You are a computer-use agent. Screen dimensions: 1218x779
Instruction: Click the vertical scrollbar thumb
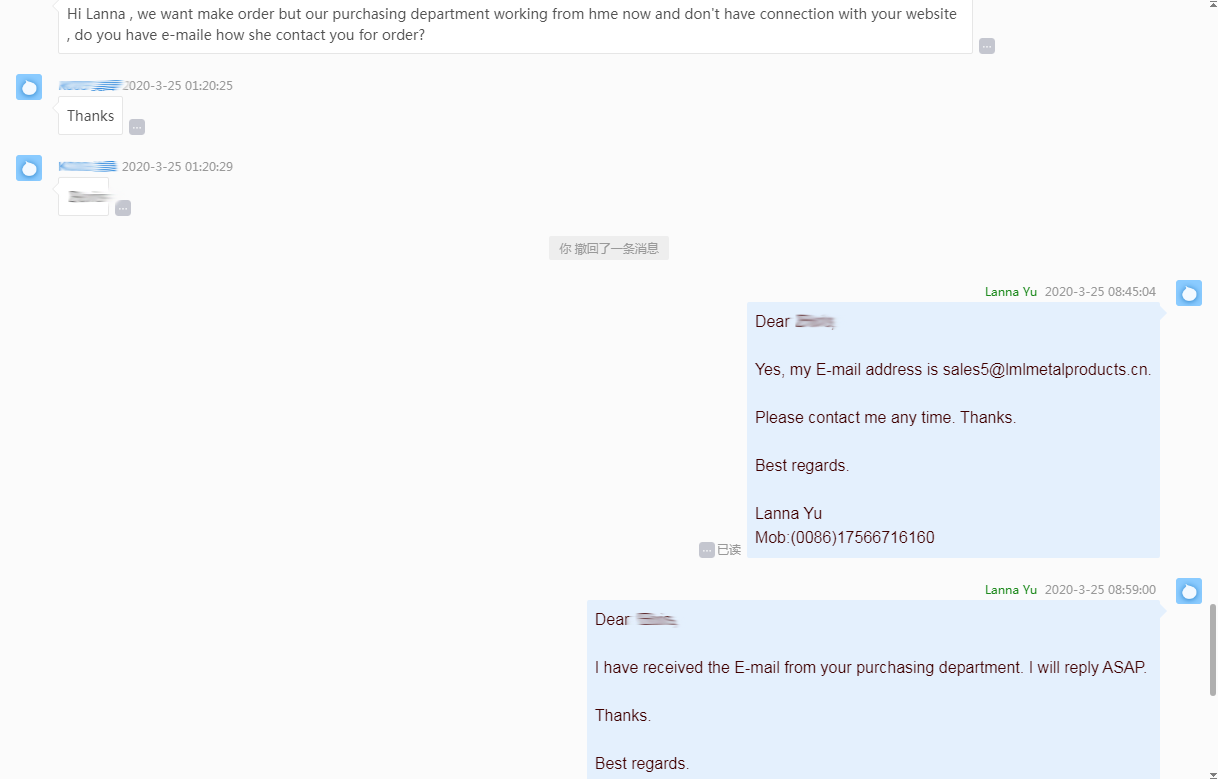(x=1213, y=650)
